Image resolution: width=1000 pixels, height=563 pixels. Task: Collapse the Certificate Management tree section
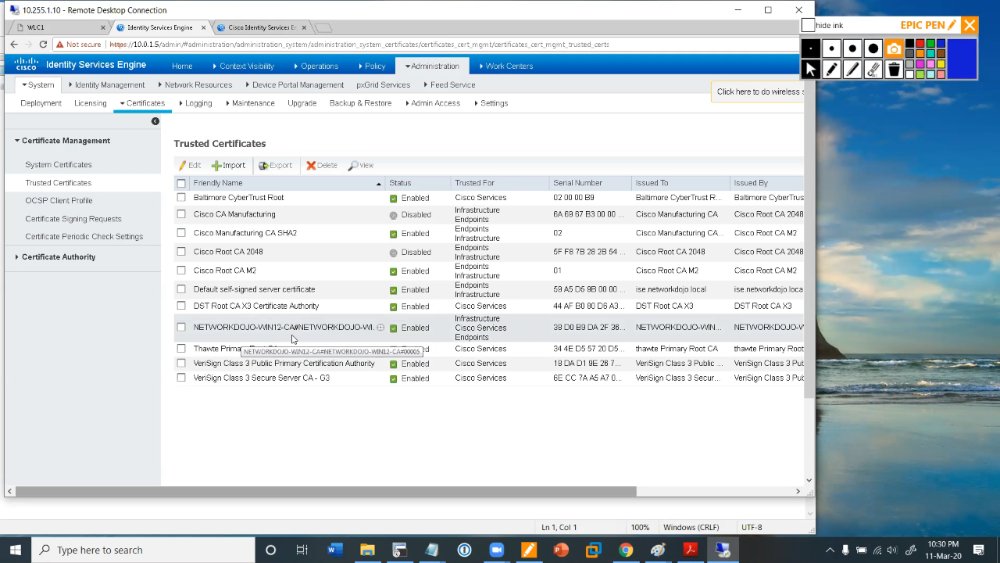(17, 140)
